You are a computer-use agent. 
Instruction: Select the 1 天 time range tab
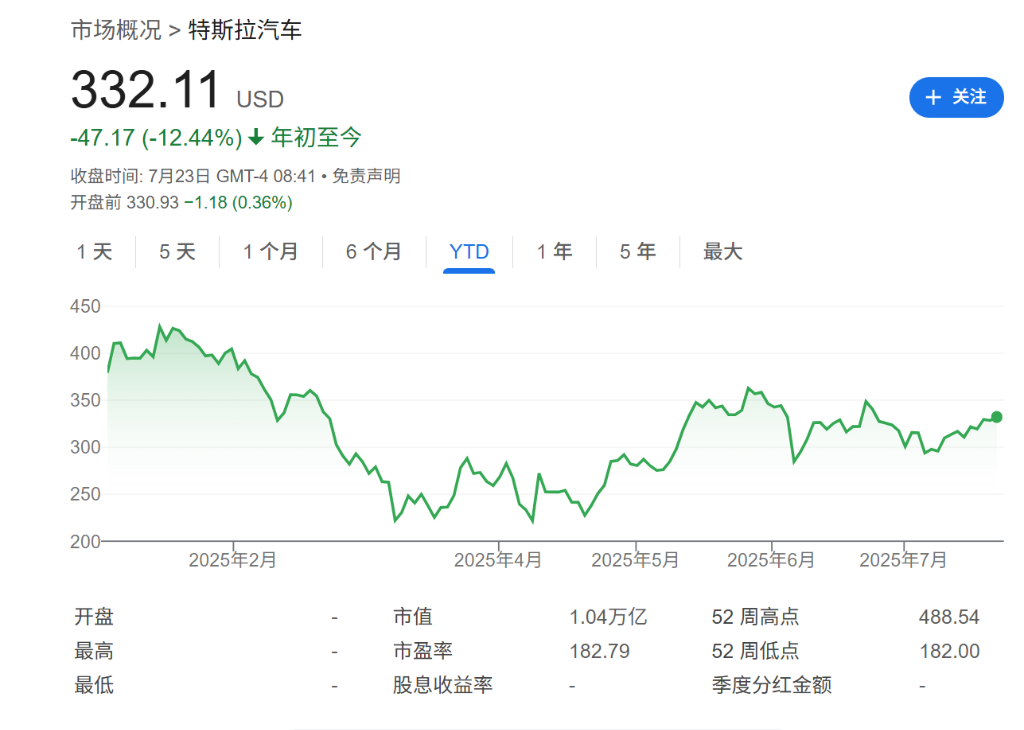94,251
